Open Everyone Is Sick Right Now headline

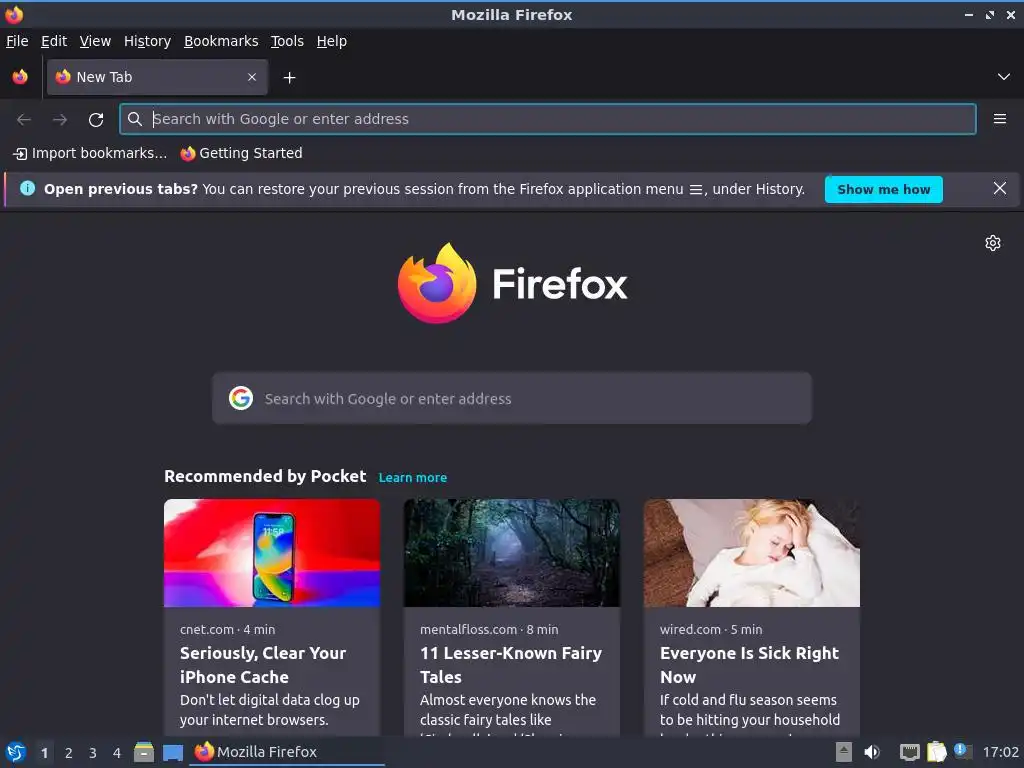point(749,665)
